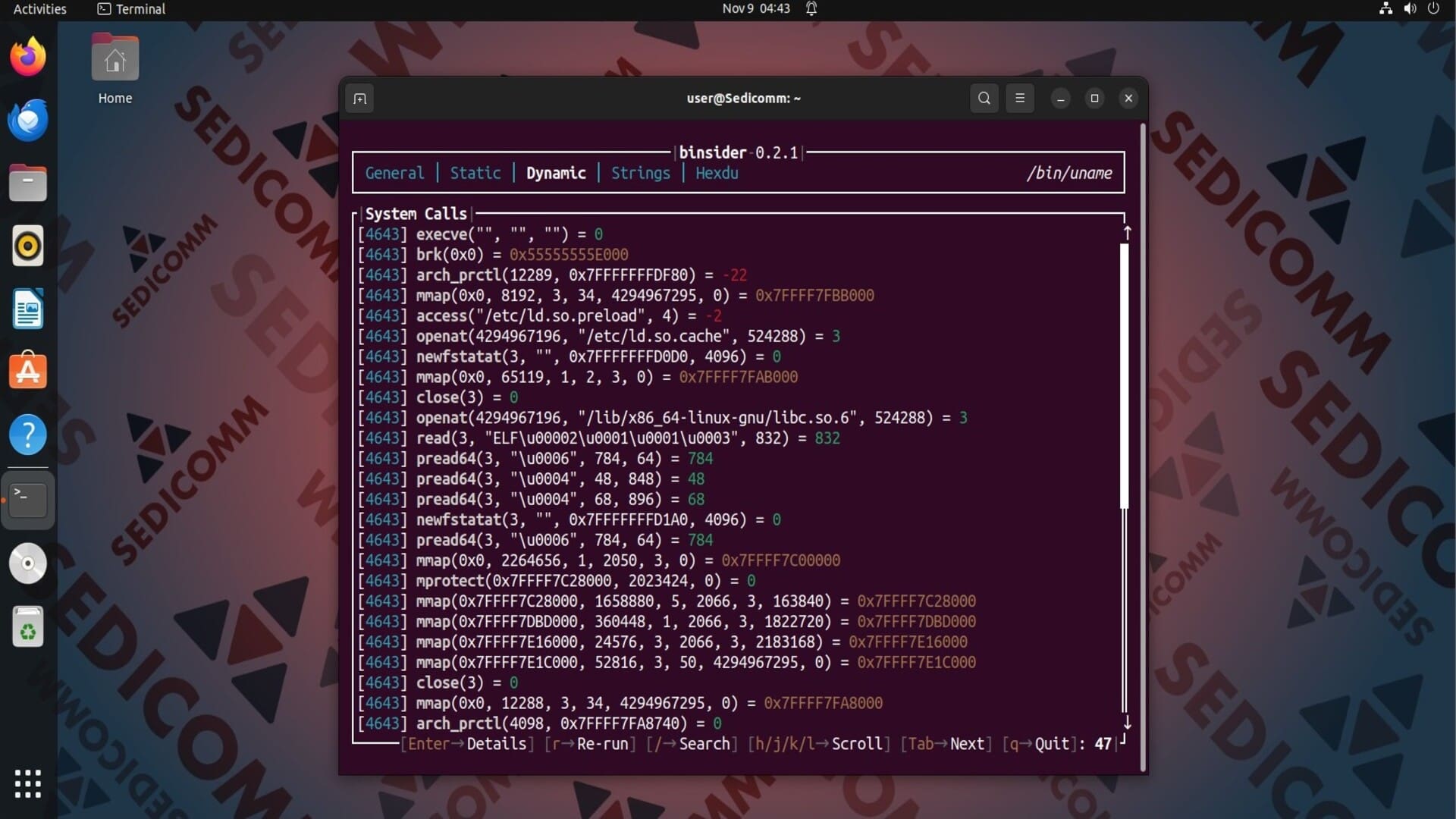Open Thunderbird mail from the dock
Screen dimensions: 1456x819
pos(28,120)
